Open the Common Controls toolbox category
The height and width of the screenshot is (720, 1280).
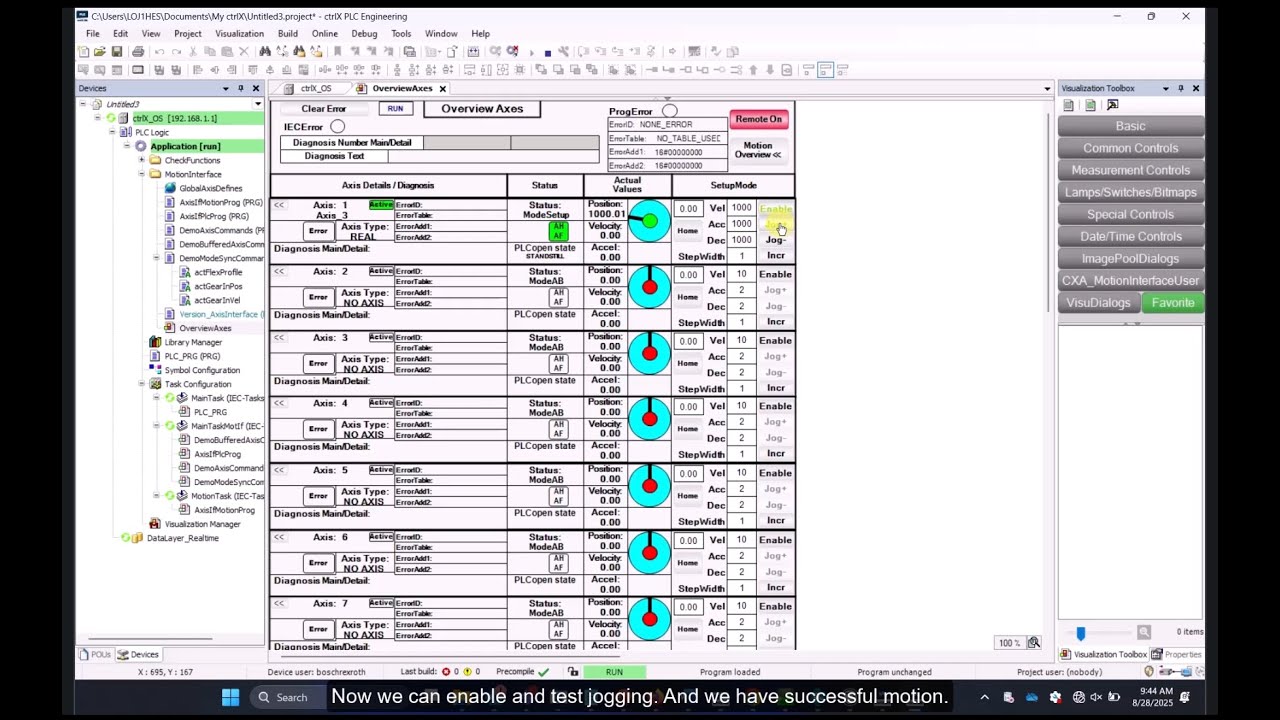(x=1130, y=148)
